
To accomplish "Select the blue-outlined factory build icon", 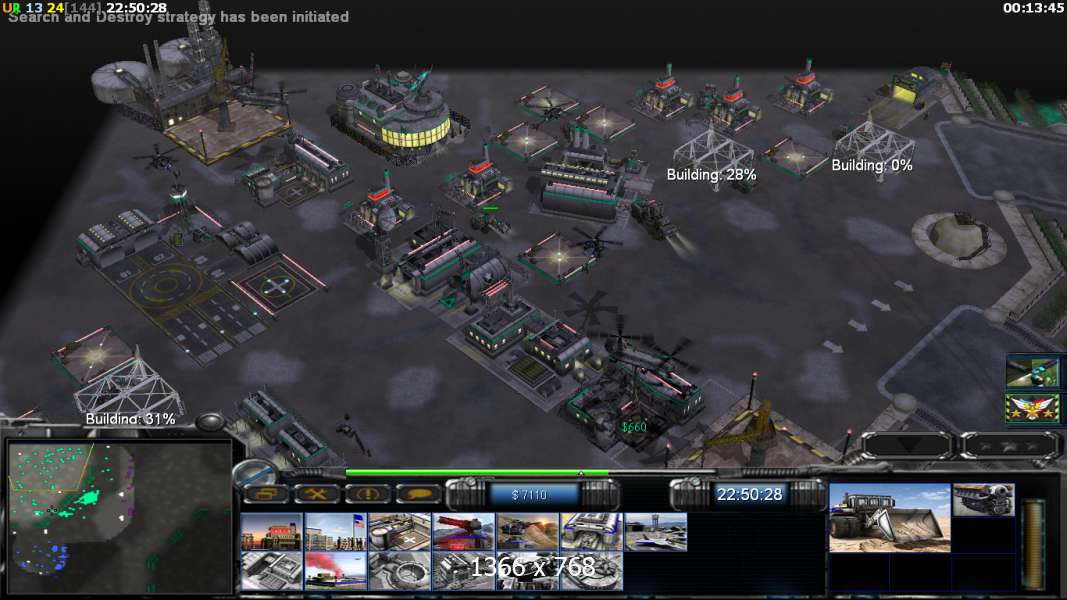I will 591,532.
